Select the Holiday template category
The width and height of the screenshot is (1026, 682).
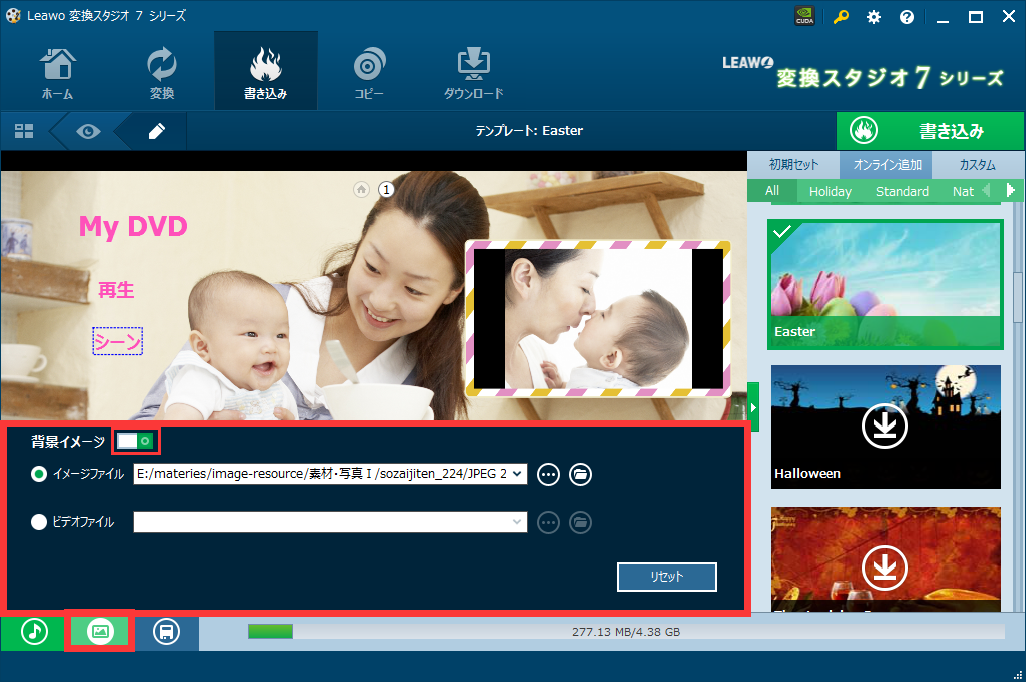pyautogui.click(x=830, y=191)
